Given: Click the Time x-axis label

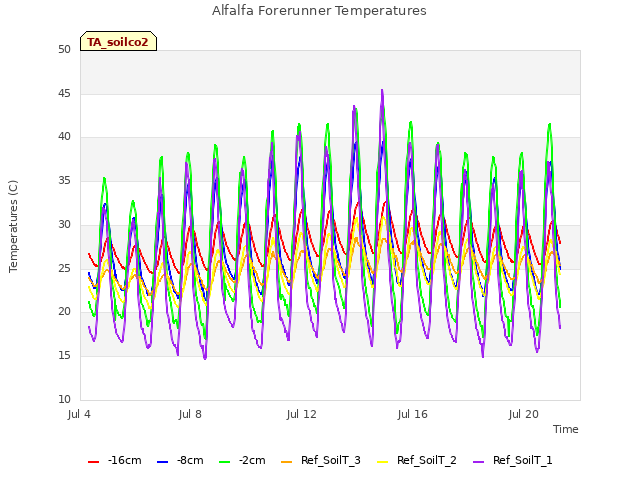Looking at the screenshot, I should tap(566, 429).
